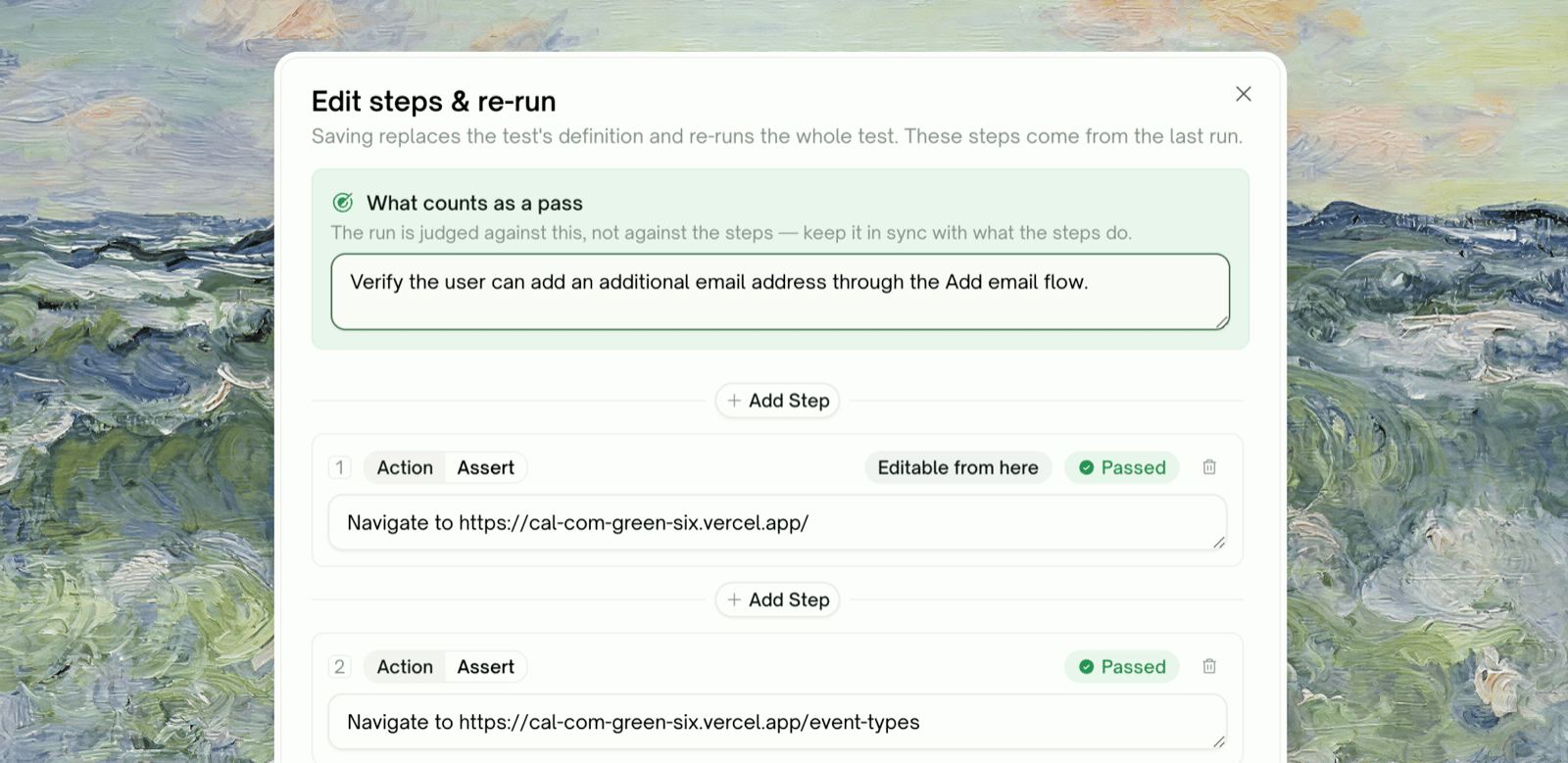Add a step between steps 1 and 2

point(777,599)
